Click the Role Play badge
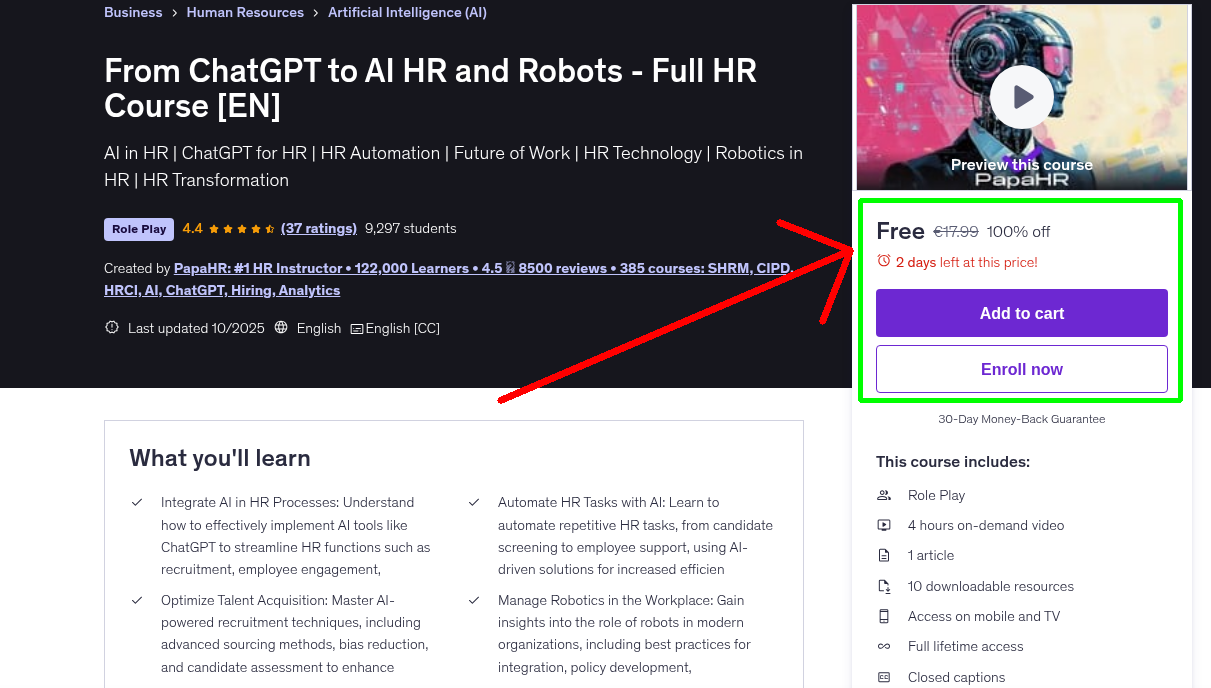 (138, 229)
